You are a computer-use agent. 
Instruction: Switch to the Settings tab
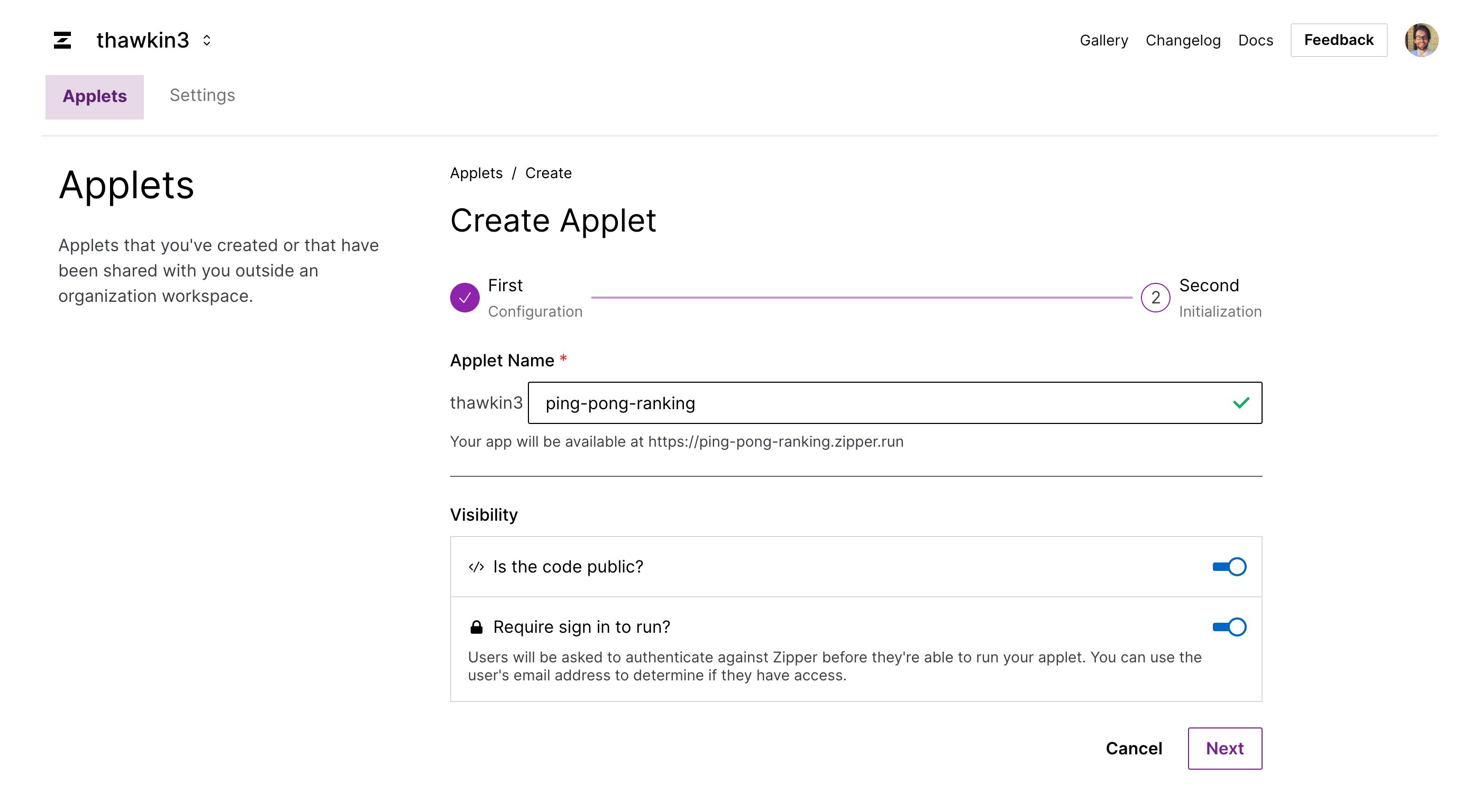tap(202, 95)
